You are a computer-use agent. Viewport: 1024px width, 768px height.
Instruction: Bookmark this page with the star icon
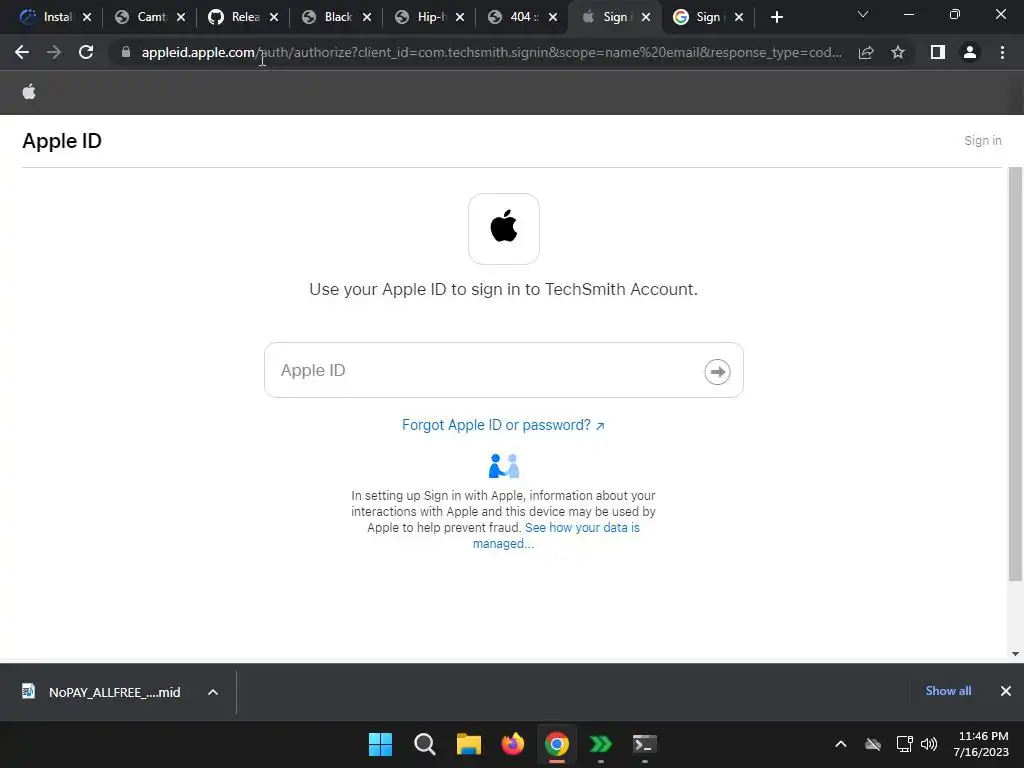tap(898, 52)
